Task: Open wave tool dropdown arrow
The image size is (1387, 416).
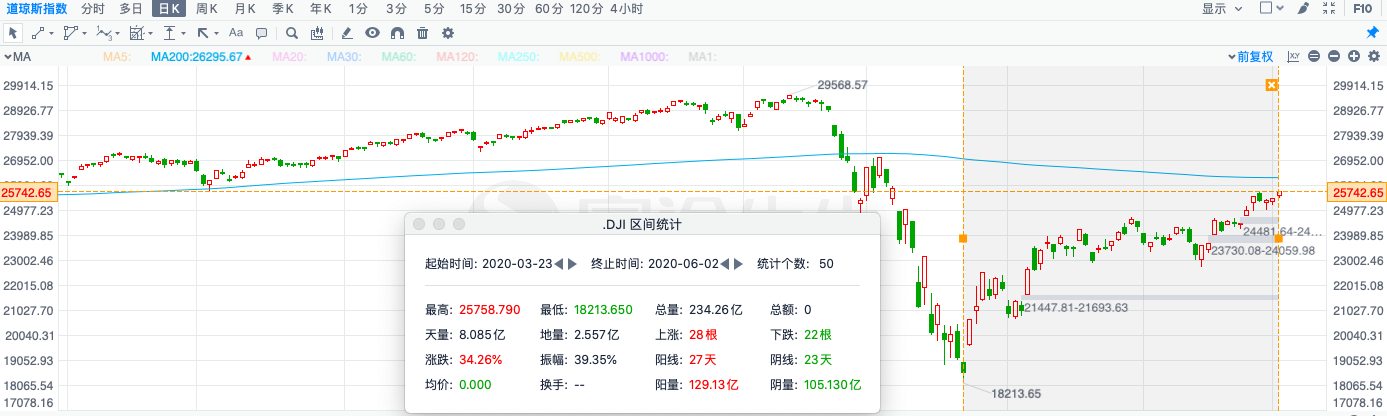Action: click(x=117, y=34)
